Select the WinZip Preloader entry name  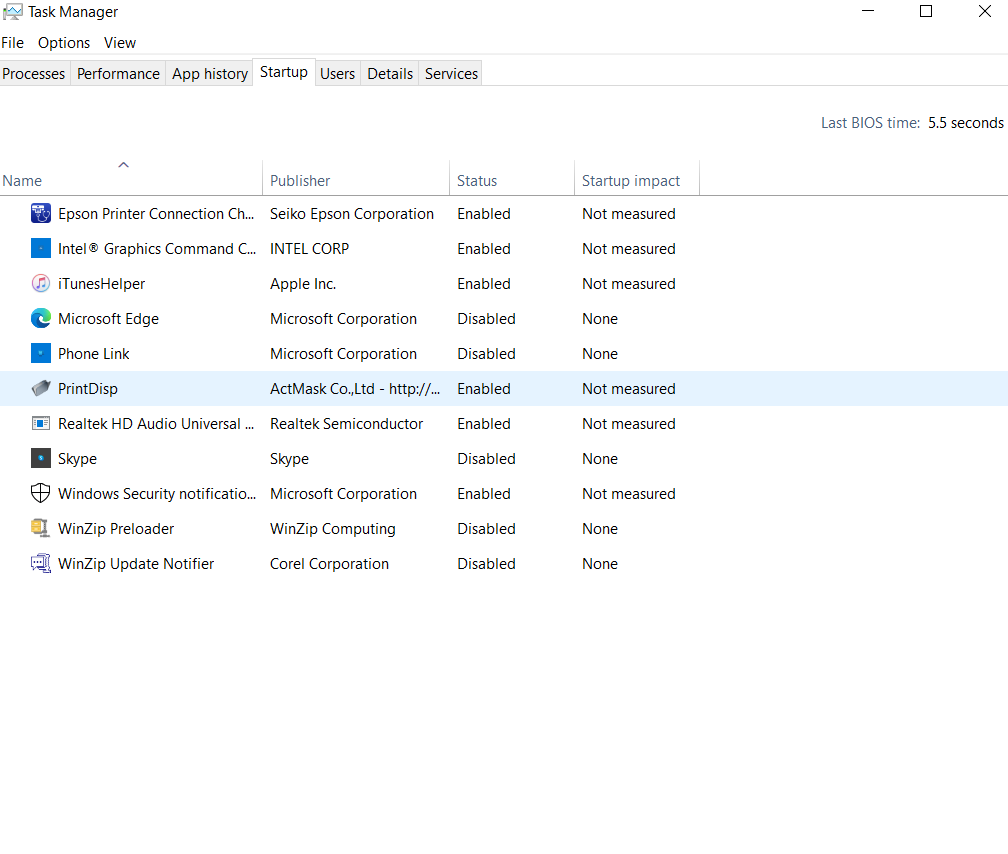(116, 529)
